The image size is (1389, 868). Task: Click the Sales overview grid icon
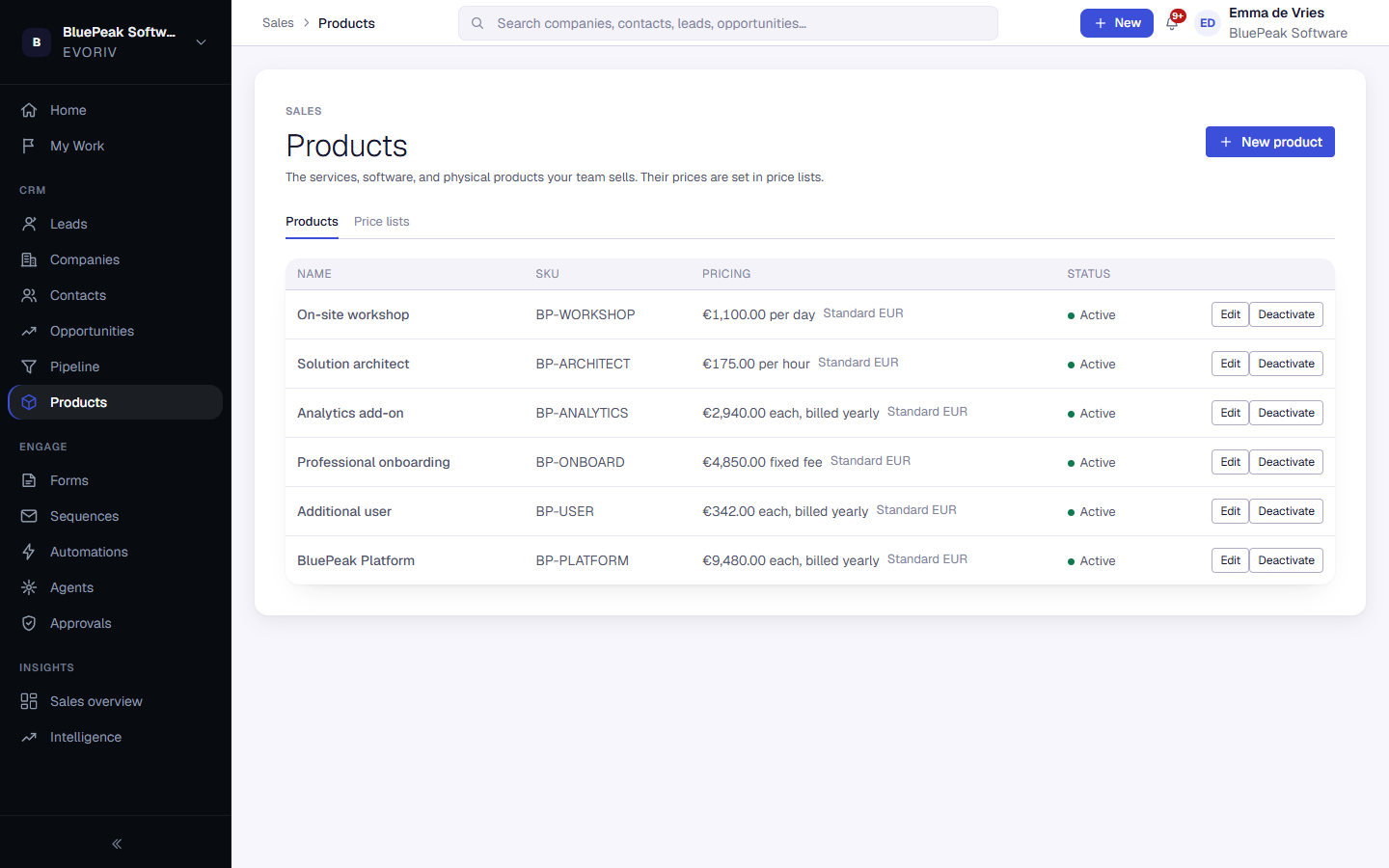[29, 701]
